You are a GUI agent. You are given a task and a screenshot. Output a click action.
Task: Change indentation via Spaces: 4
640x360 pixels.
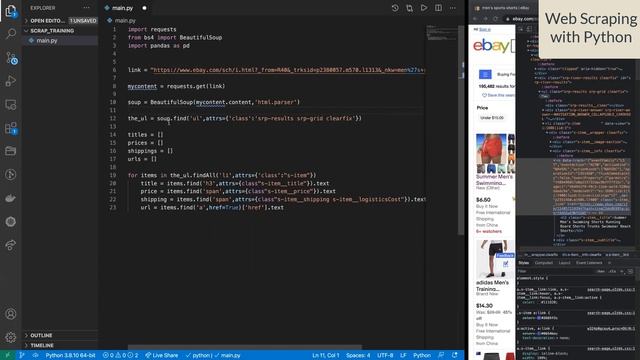pyautogui.click(x=358, y=355)
